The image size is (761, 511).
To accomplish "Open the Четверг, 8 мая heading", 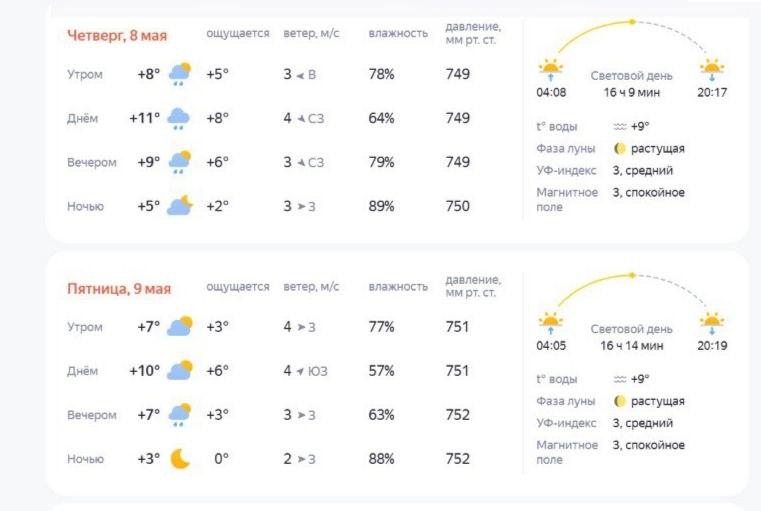I will click(x=117, y=35).
